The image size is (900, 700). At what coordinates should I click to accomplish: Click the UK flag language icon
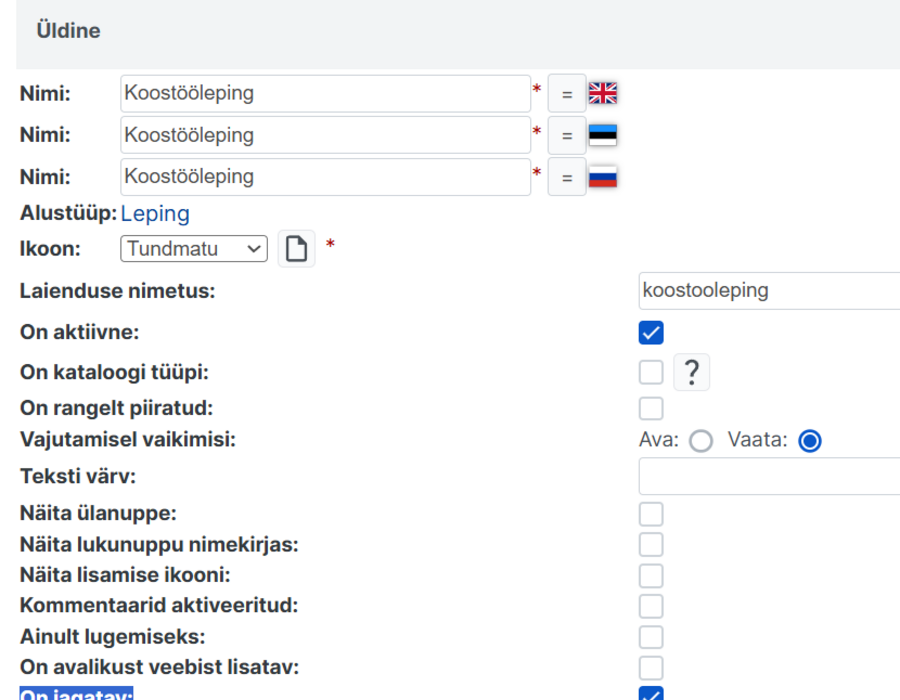point(603,93)
